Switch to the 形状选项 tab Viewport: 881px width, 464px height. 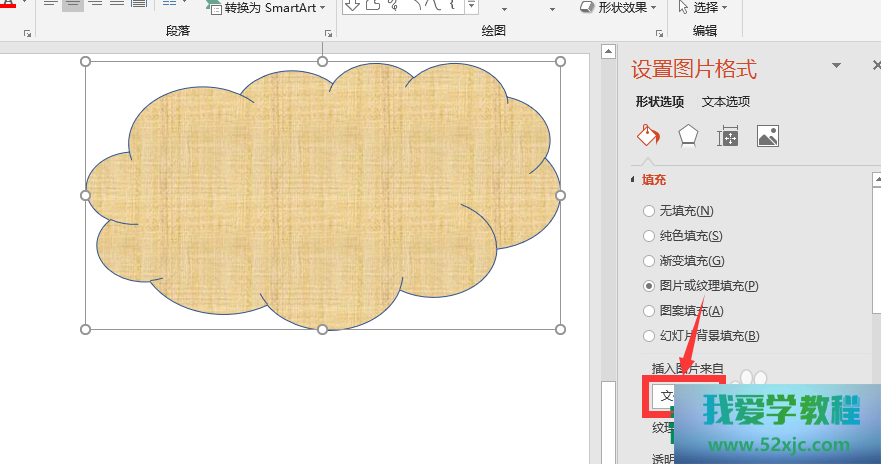[x=659, y=101]
